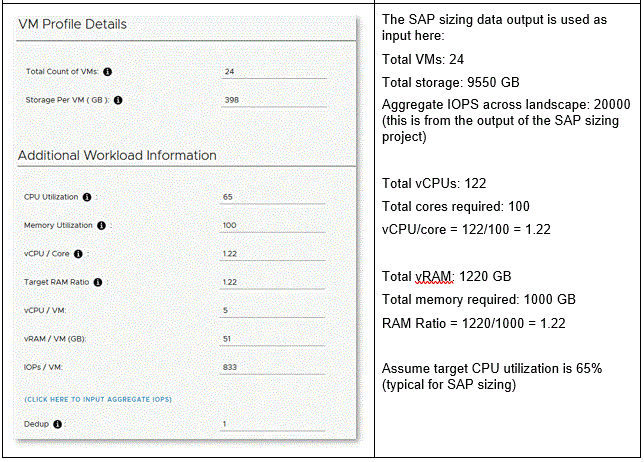The width and height of the screenshot is (644, 462).
Task: Select the Total Count of VMs field
Action: (x=273, y=72)
